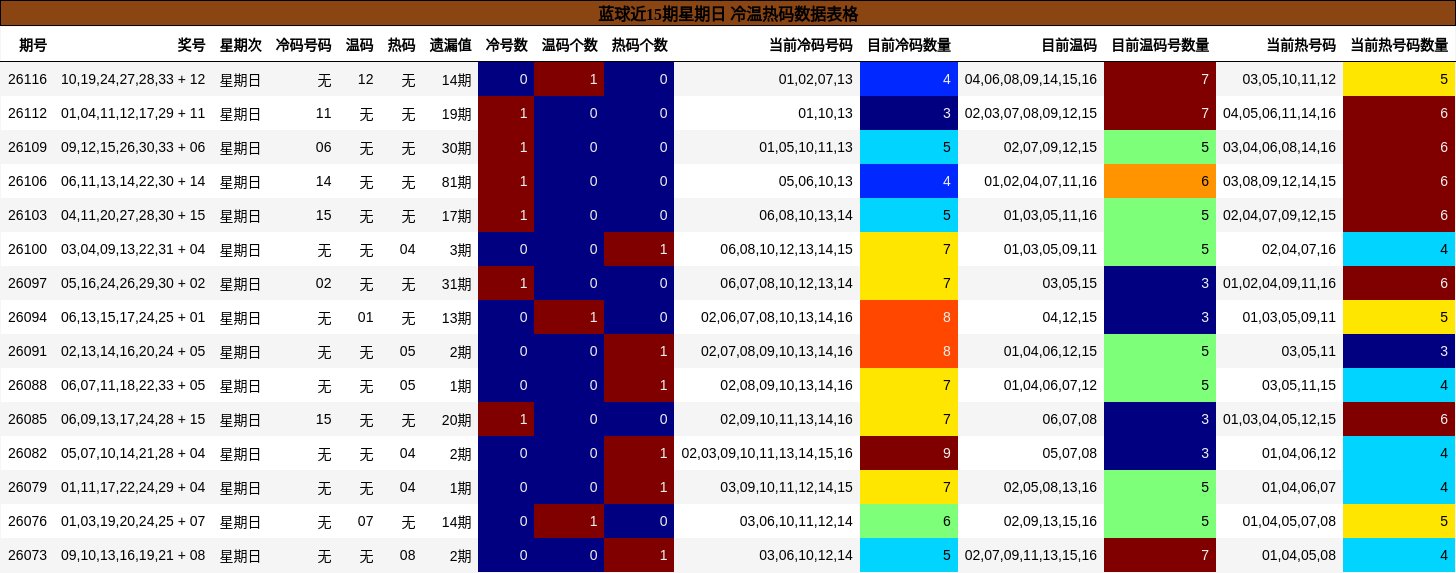Viewport: 1456px width, 573px height.
Task: Click the 当前冷码号码 column header
Action: (x=811, y=45)
